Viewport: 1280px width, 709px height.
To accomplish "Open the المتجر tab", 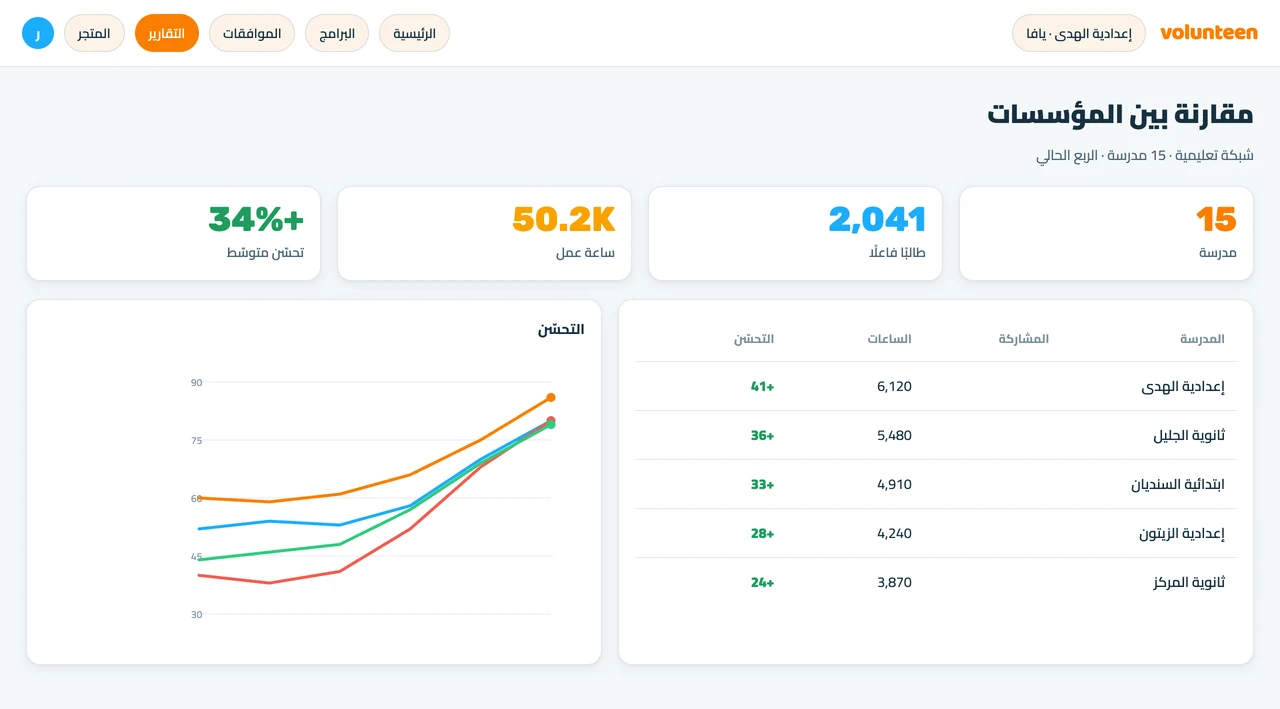I will (x=94, y=33).
